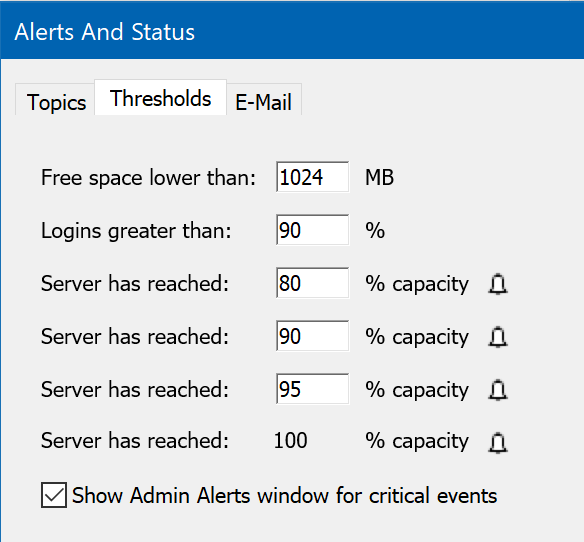Click the bell icon for 90% capacity
The width and height of the screenshot is (584, 542).
coord(498,337)
